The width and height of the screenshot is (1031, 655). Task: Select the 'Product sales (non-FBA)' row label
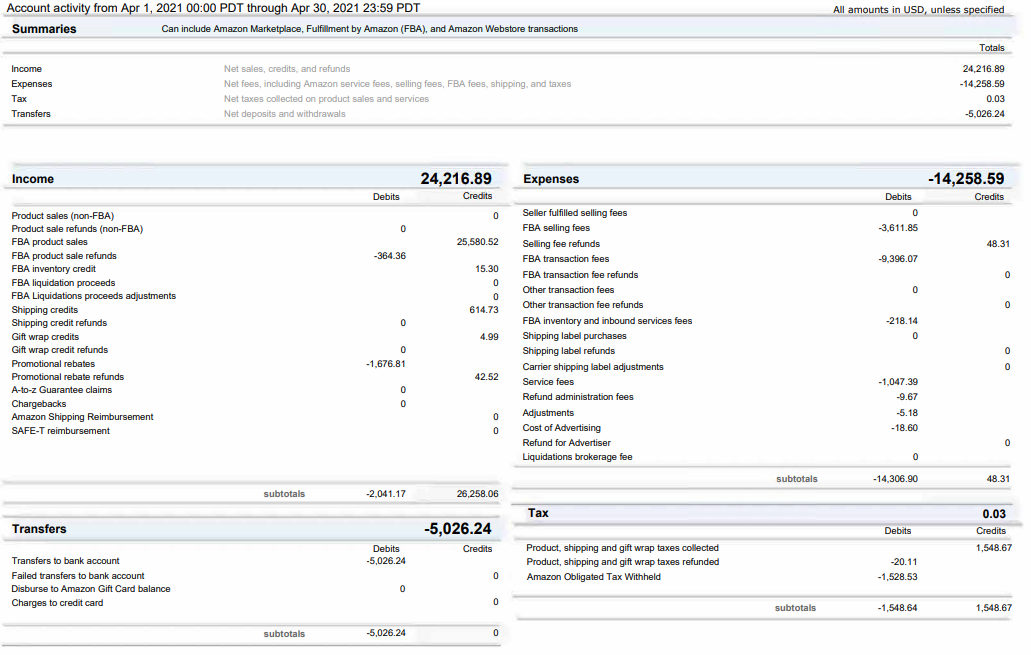[62, 216]
